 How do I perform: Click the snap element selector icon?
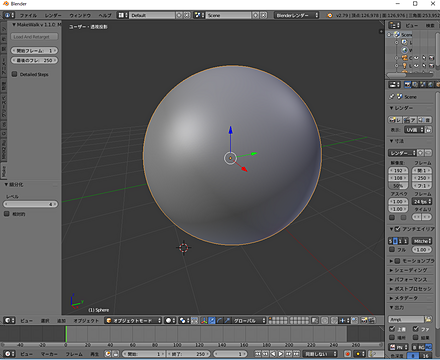[x=344, y=321]
